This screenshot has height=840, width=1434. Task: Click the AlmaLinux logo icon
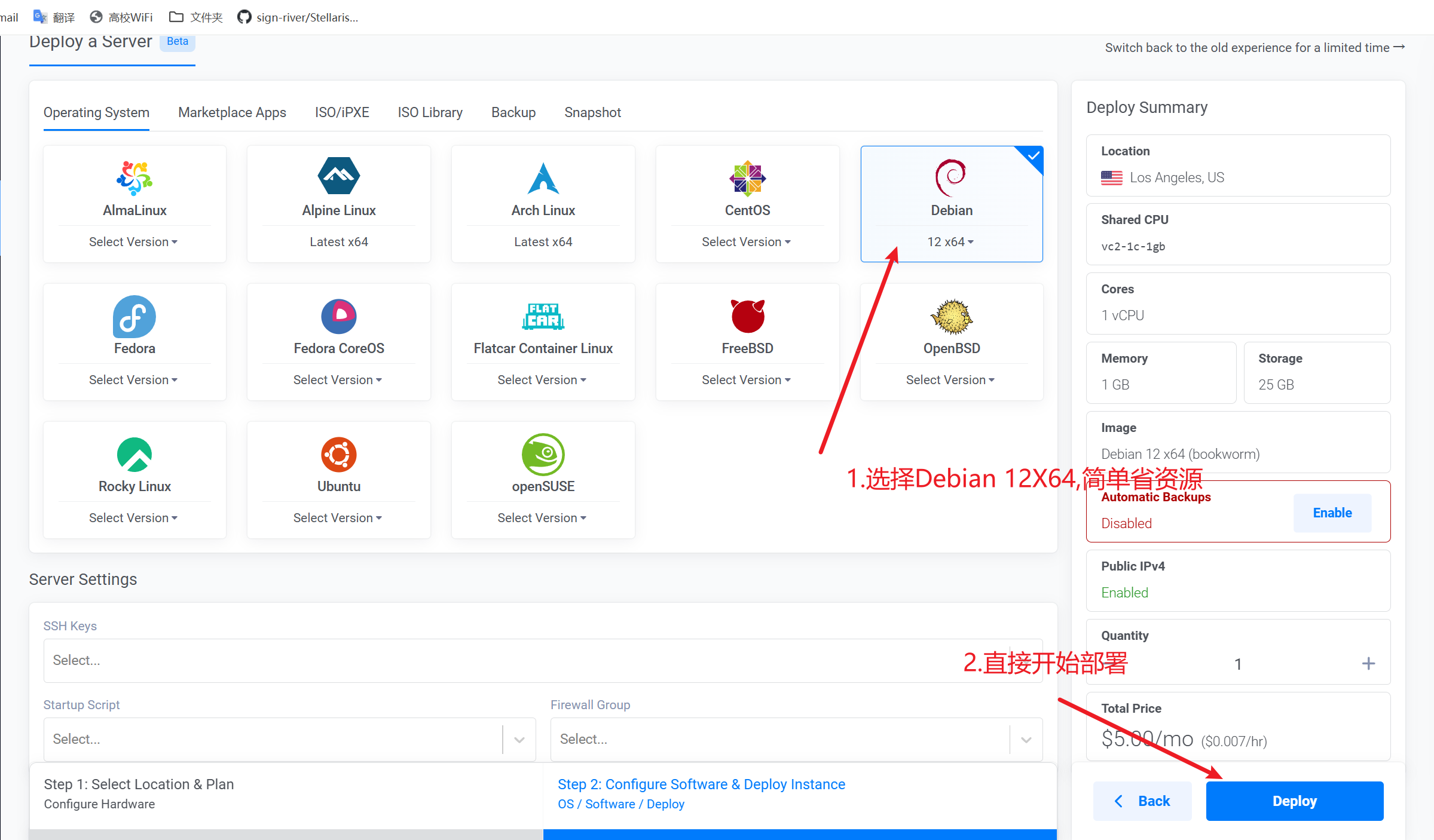[x=134, y=177]
